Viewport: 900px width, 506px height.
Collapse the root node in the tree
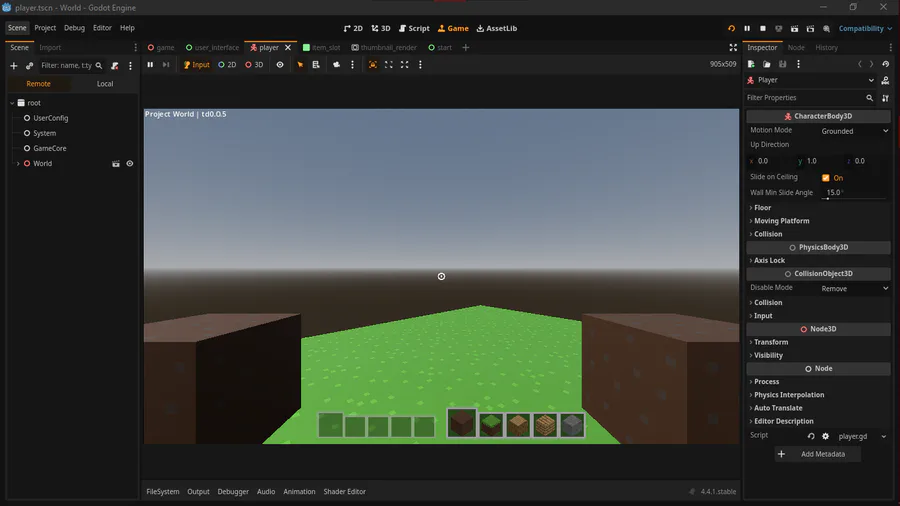coord(12,103)
